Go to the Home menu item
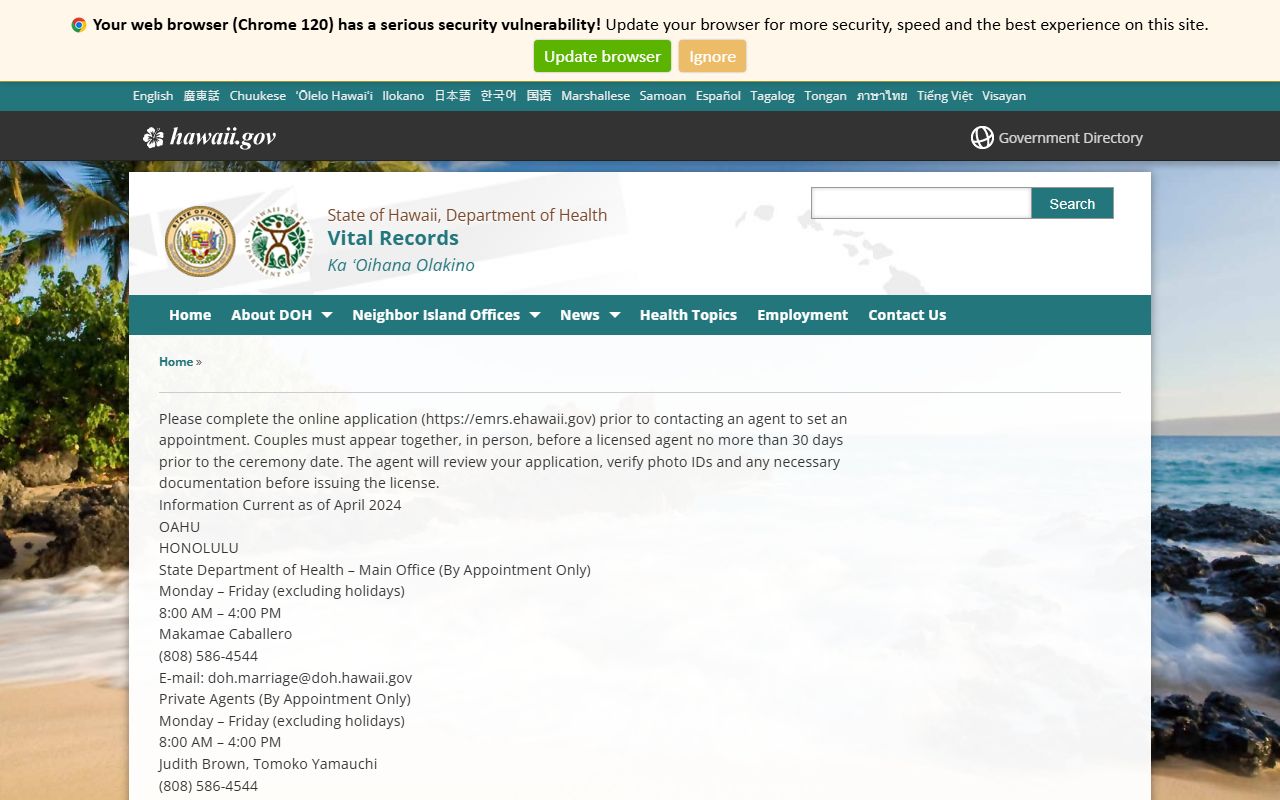Screen dimensions: 1280x800 click(x=190, y=315)
